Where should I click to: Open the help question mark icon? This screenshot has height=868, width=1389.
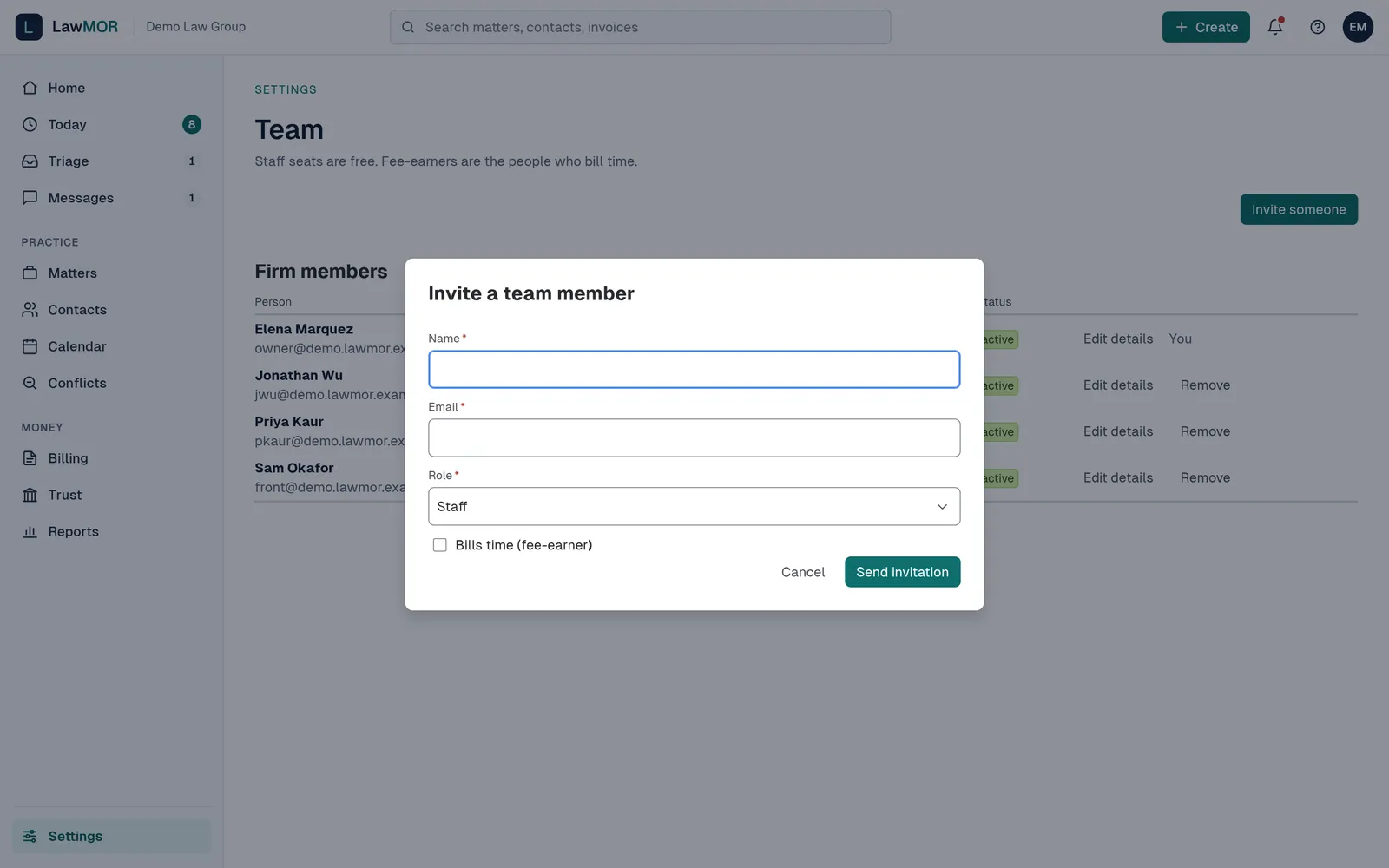click(x=1317, y=27)
